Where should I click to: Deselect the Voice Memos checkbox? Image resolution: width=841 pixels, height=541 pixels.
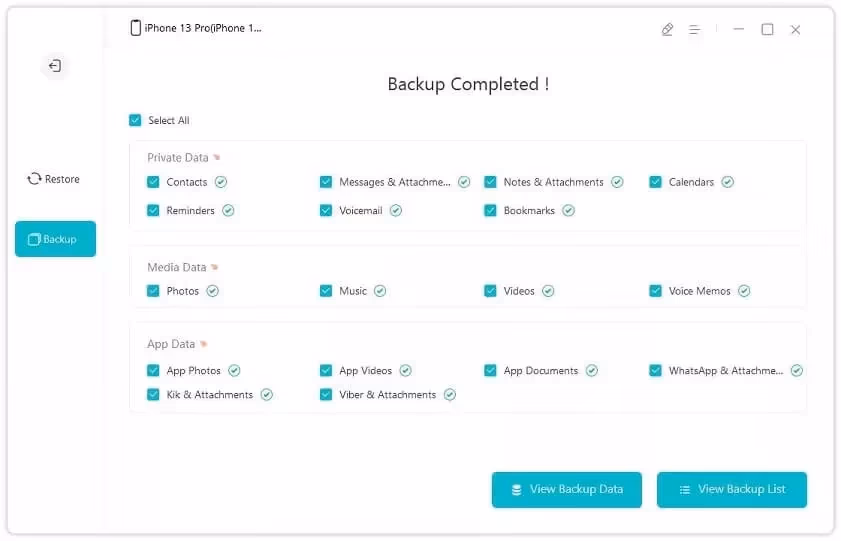(655, 291)
